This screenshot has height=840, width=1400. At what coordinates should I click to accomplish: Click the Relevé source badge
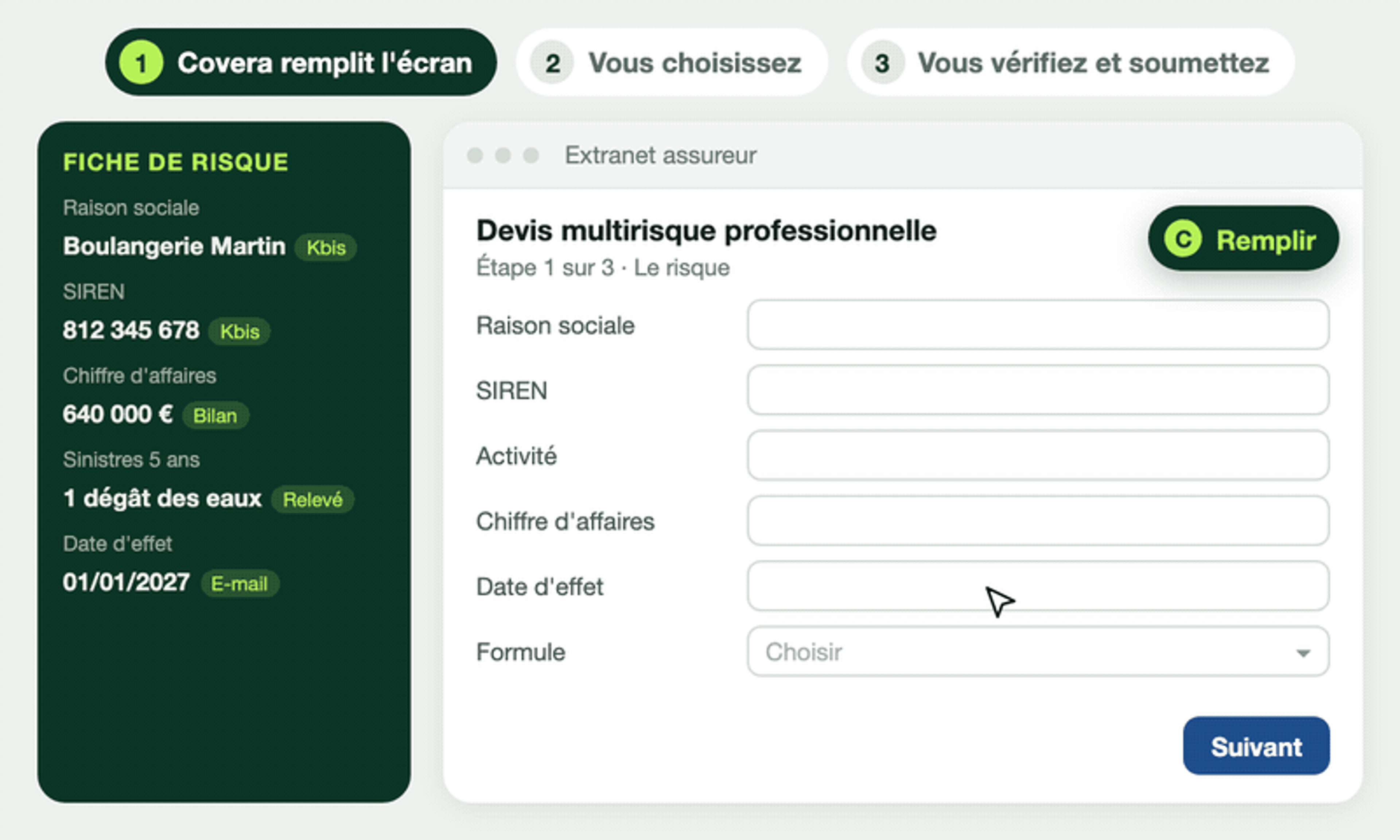312,499
